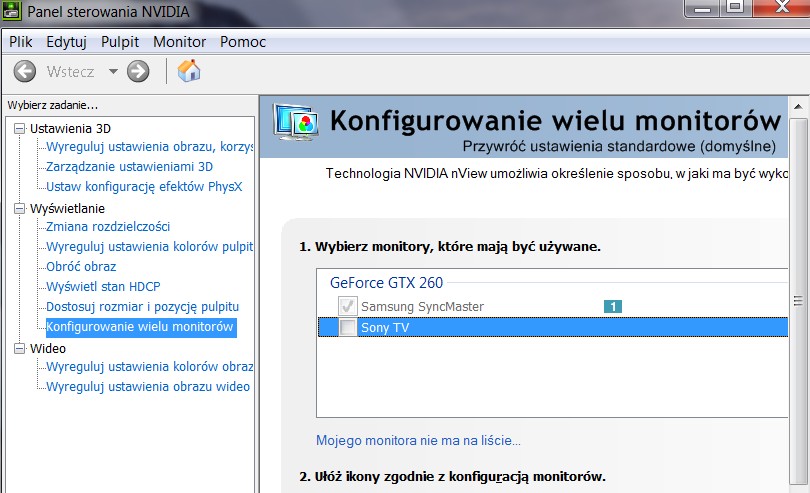Collapse the Wideo tree group
The image size is (810, 493).
point(19,348)
